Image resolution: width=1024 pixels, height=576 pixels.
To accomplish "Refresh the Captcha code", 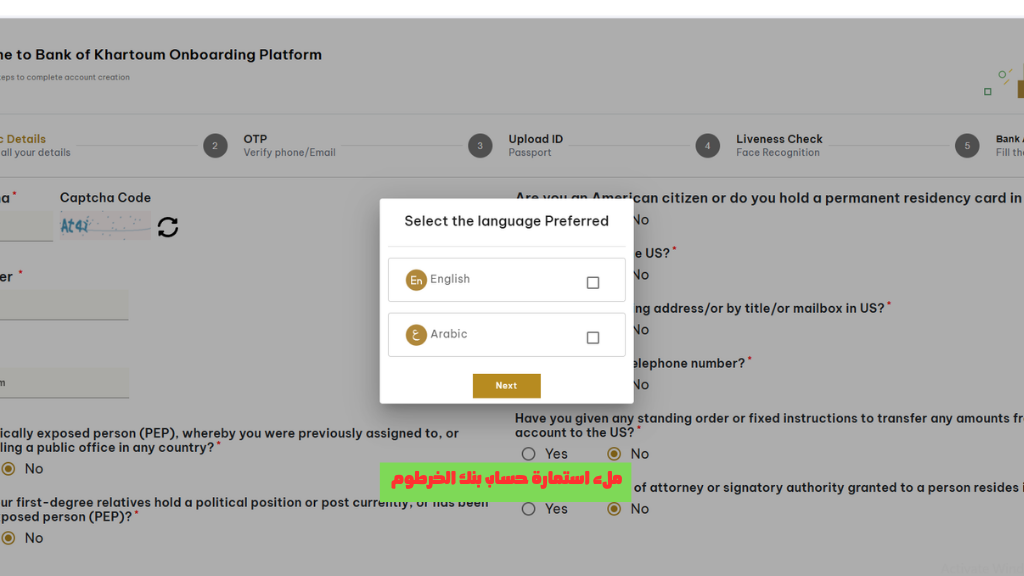I will [168, 227].
